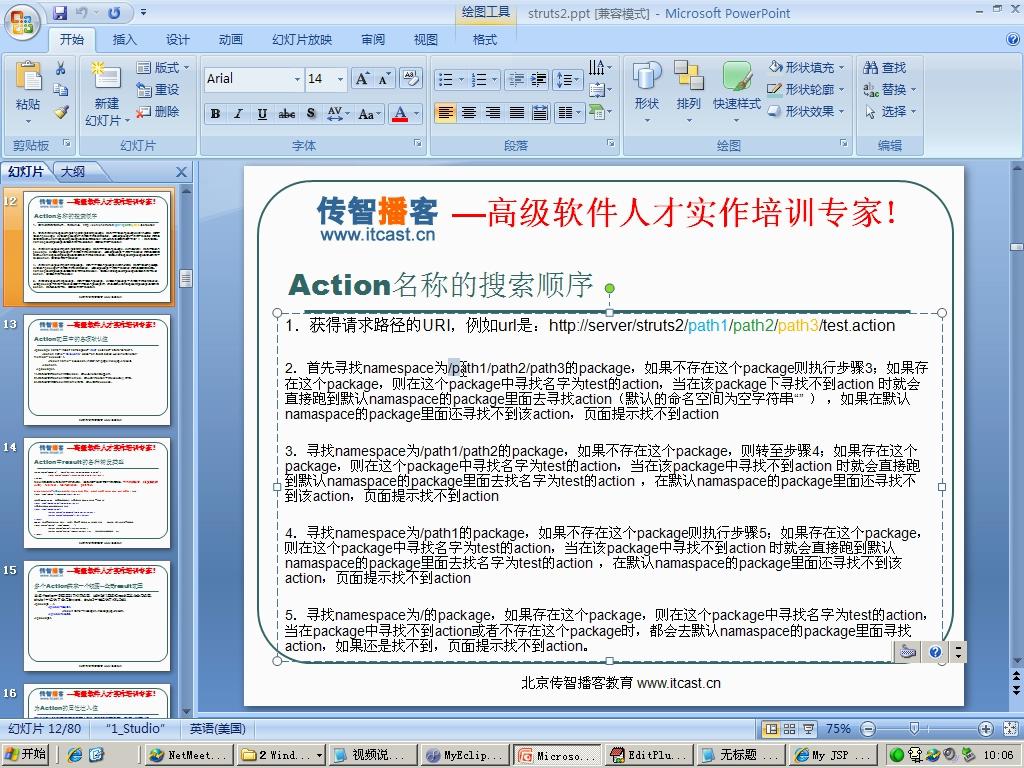
Task: Click the Arrange icon
Action: pyautogui.click(x=688, y=76)
